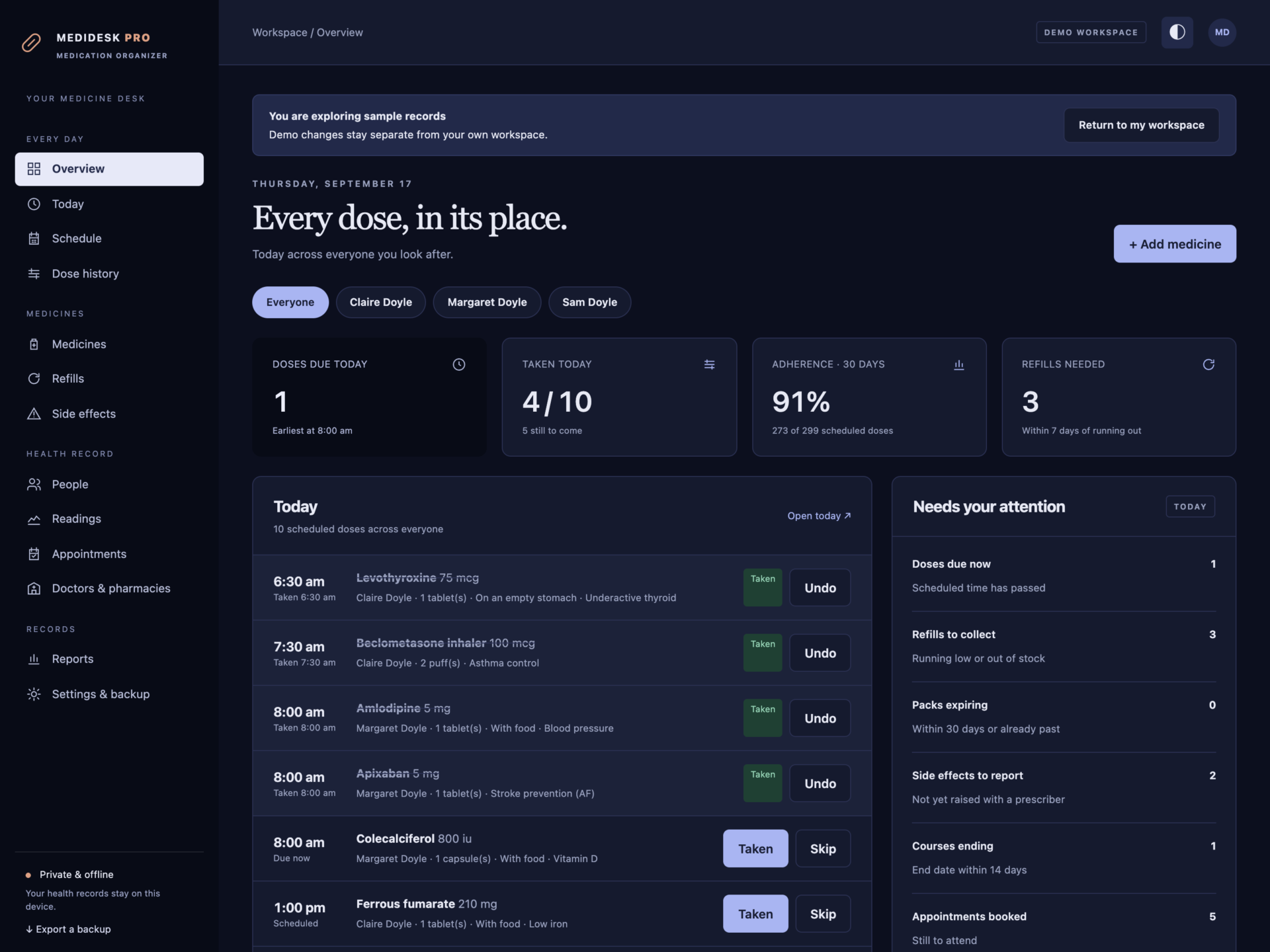Toggle the light/dark theme button

[1177, 32]
